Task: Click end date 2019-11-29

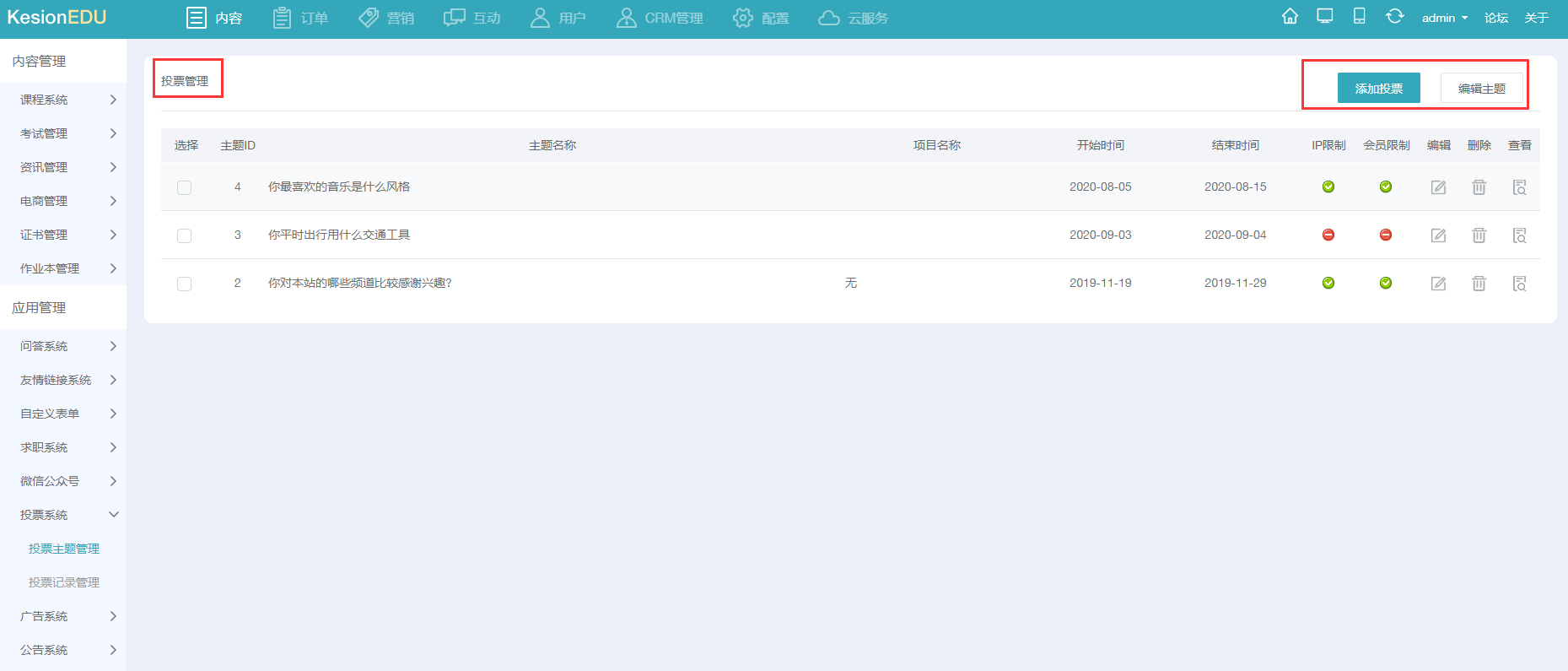Action: (1236, 283)
